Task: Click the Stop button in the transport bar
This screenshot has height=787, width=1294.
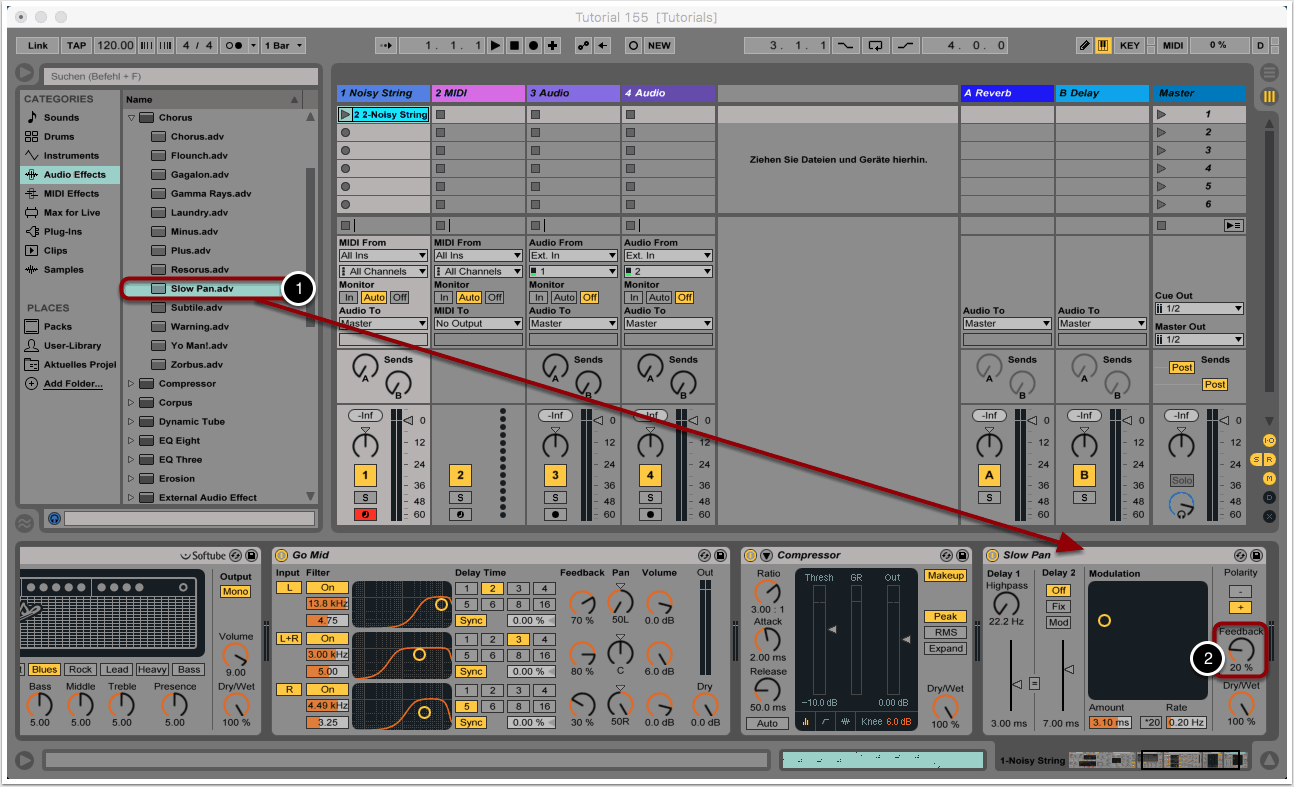Action: point(514,46)
